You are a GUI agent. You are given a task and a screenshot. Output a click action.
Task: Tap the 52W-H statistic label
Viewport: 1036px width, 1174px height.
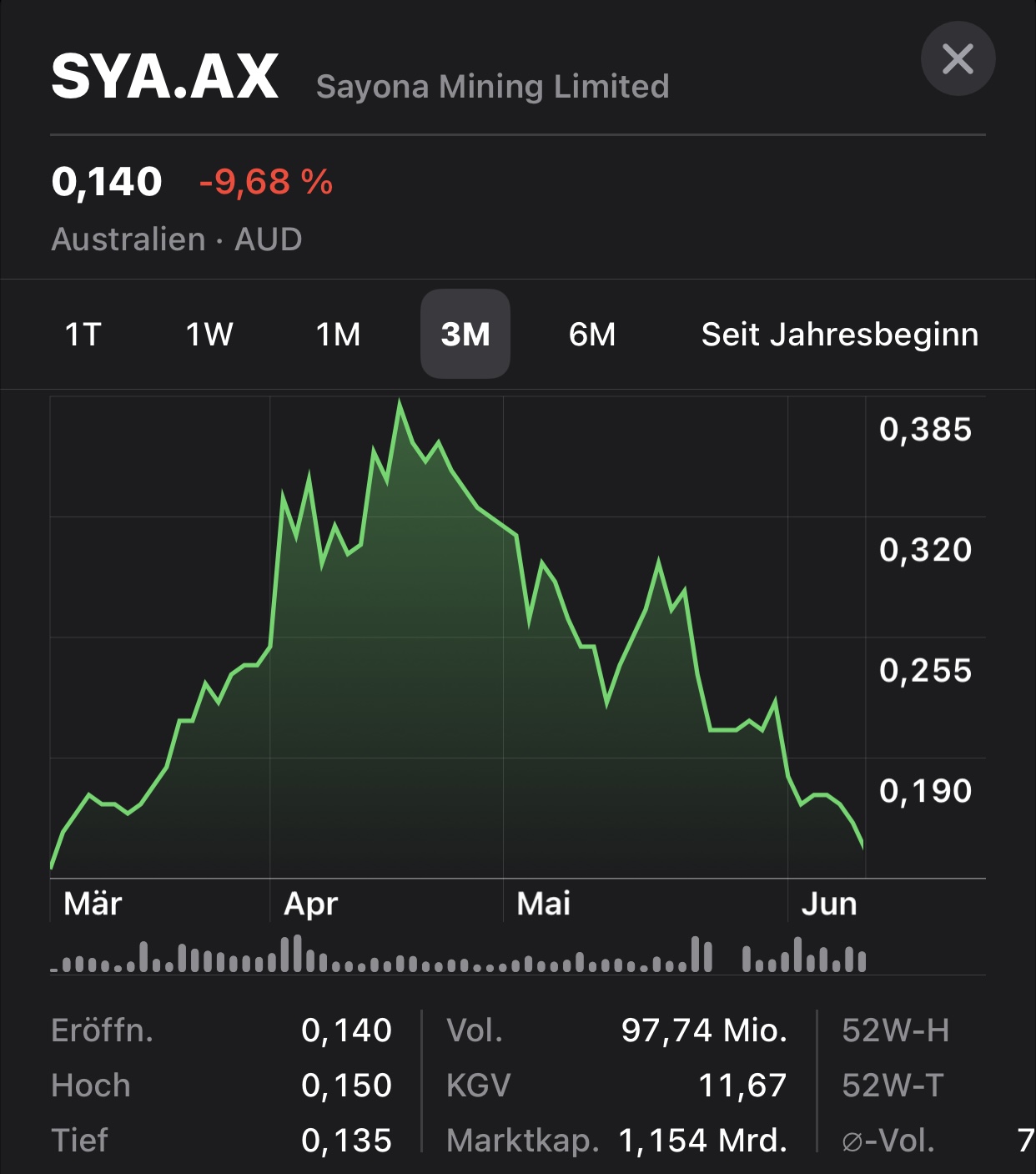point(895,1030)
